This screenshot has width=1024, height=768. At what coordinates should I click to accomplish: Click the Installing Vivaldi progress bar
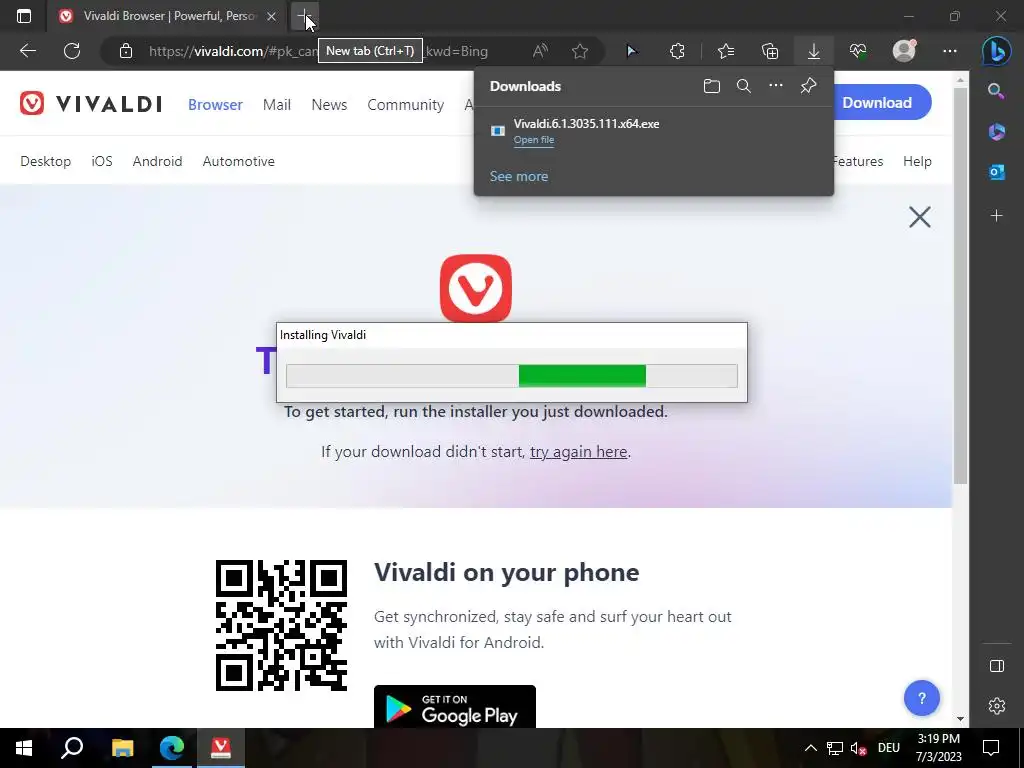512,376
